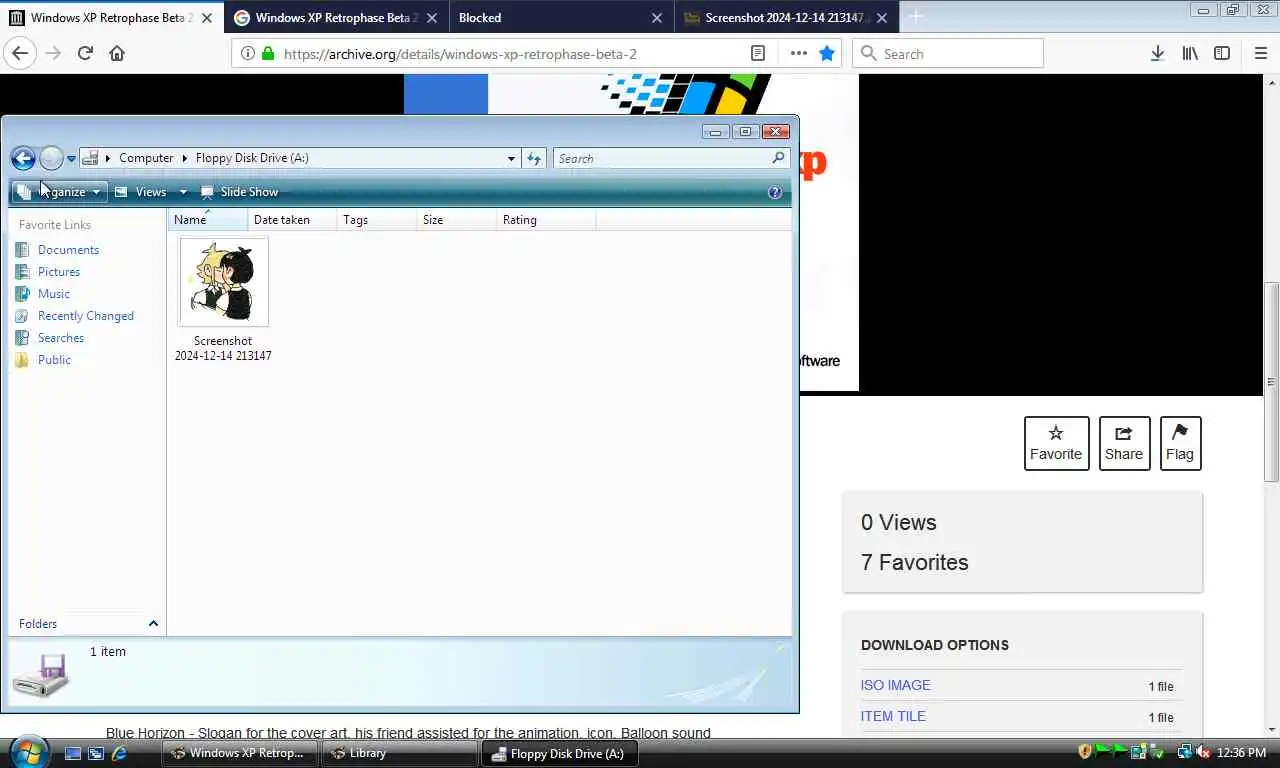This screenshot has height=768, width=1280.
Task: Start Slide Show in Explorer toolbar
Action: click(240, 192)
